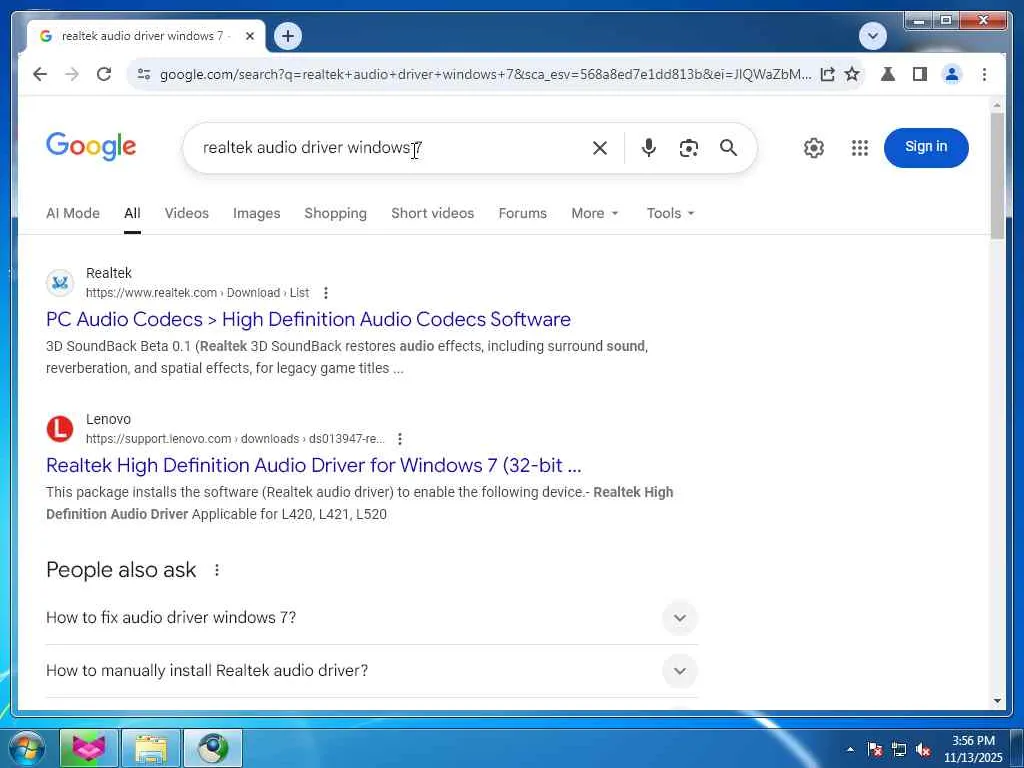Open the muted volume tray icon

point(923,750)
